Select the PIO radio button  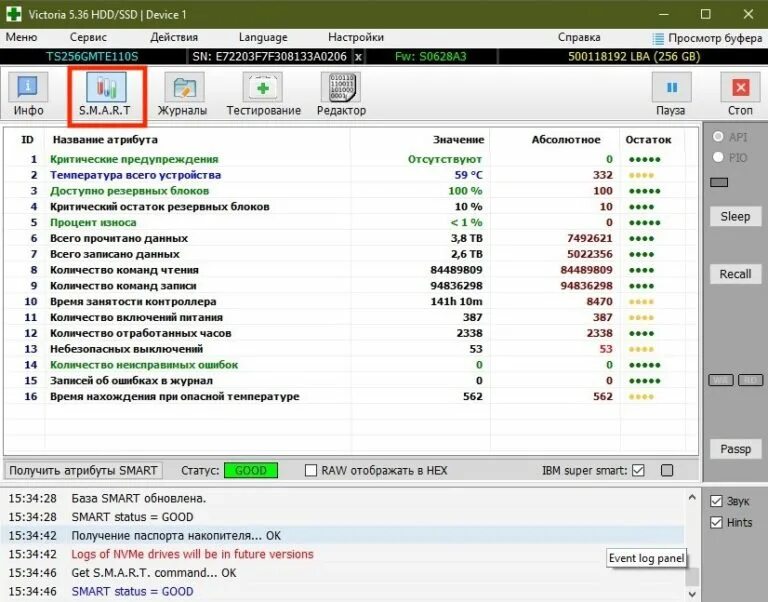[x=718, y=157]
